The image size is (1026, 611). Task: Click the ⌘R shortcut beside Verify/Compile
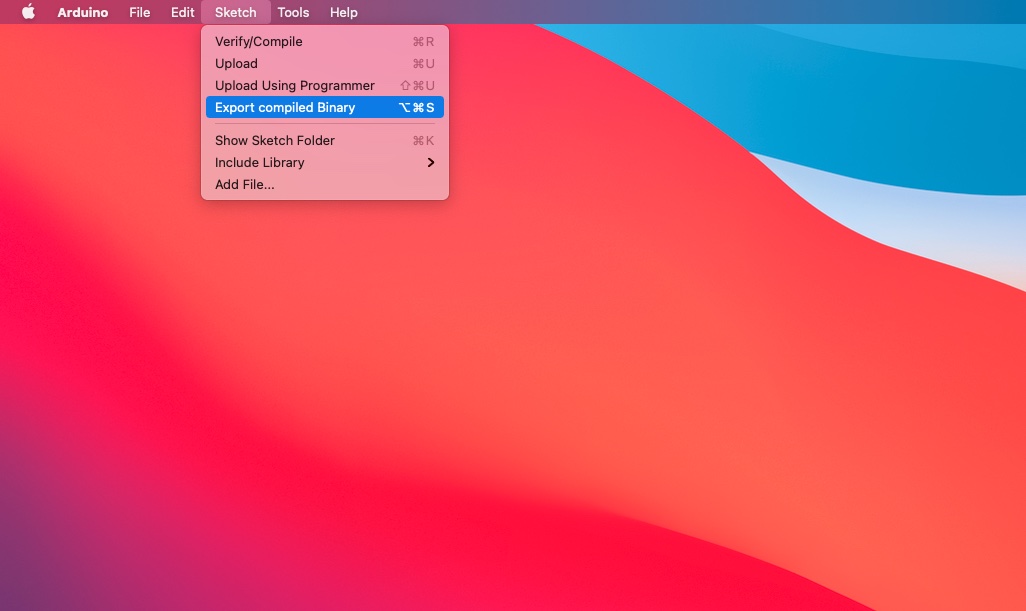pyautogui.click(x=423, y=42)
